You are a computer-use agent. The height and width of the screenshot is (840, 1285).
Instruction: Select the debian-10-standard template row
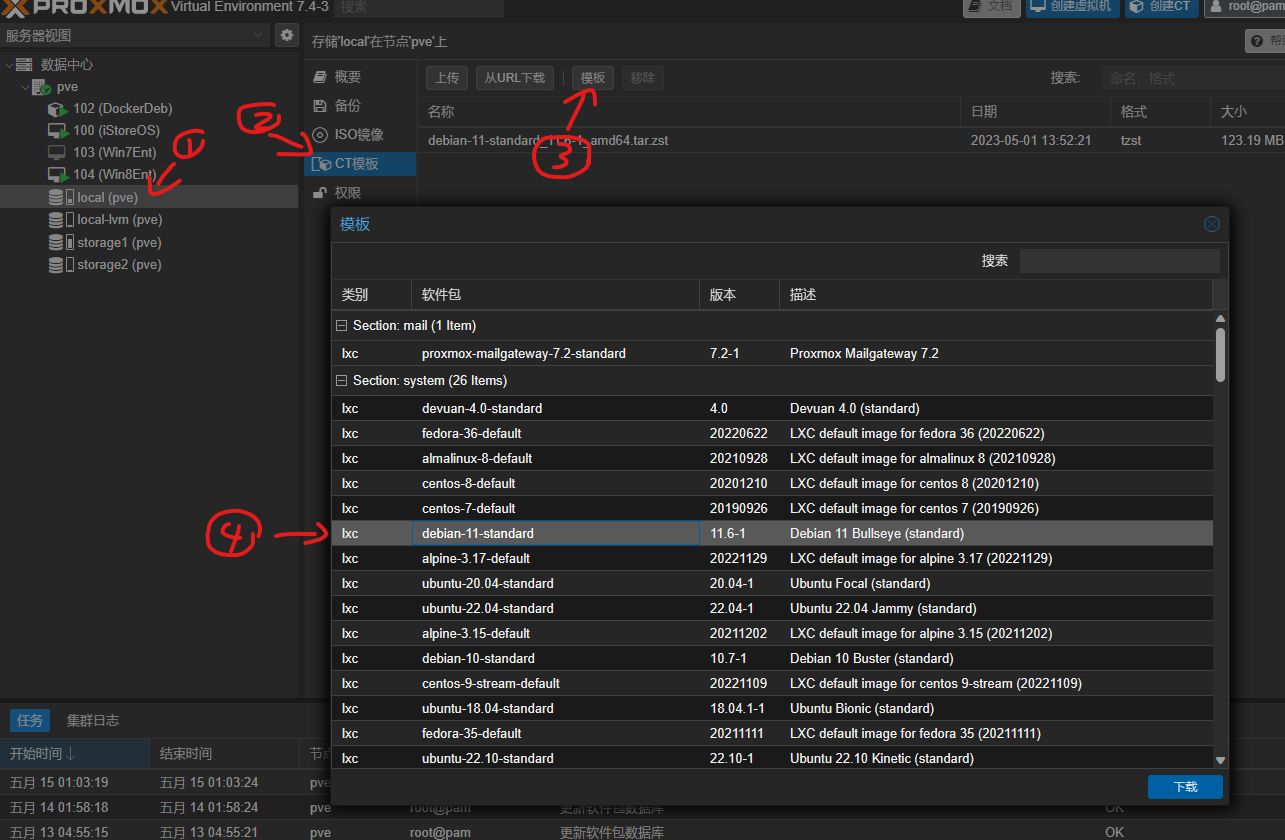772,658
